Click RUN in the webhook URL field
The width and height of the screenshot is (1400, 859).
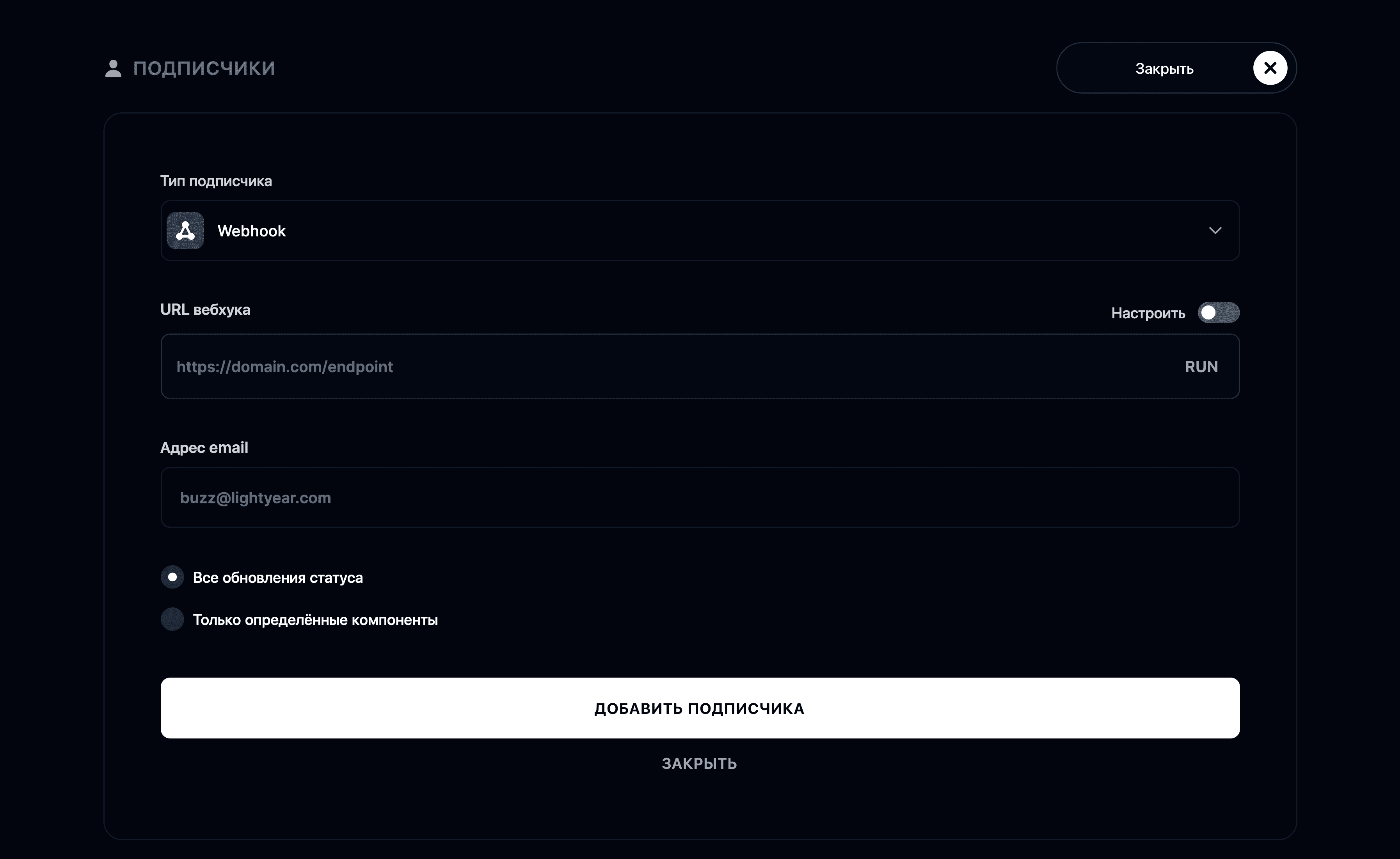(x=1201, y=367)
